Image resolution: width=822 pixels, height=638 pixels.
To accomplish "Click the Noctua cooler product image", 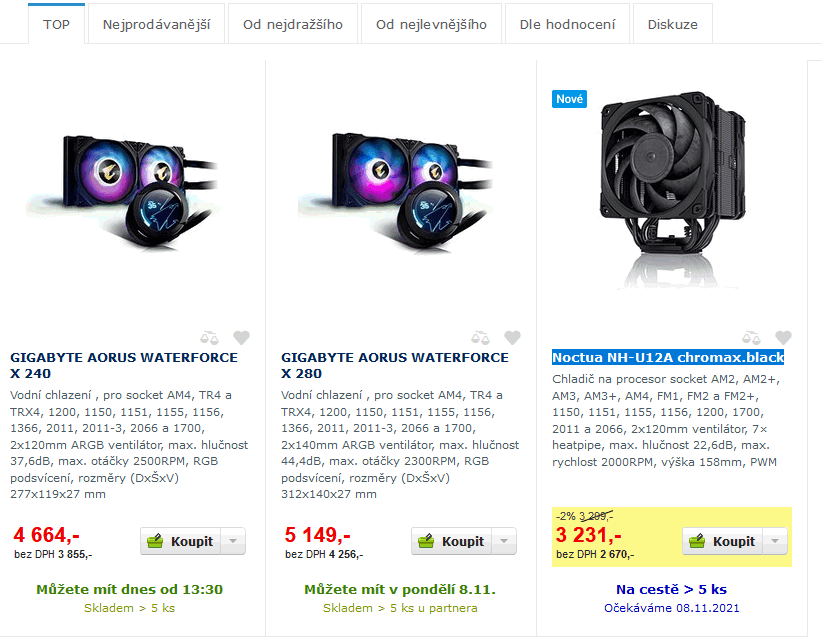I will coord(673,190).
